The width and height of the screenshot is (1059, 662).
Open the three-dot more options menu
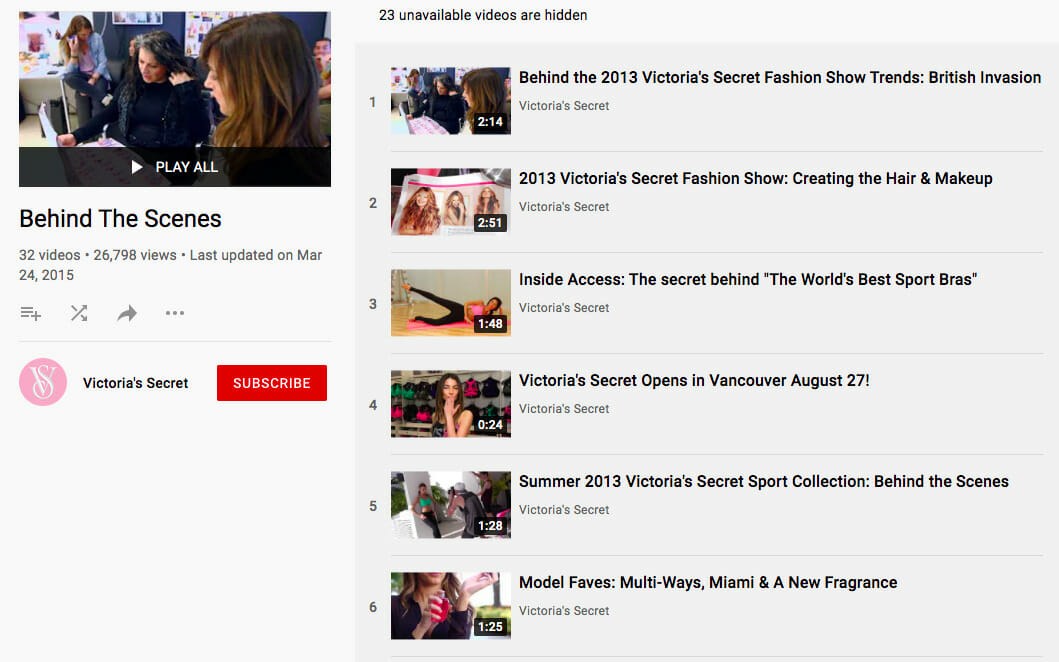point(175,313)
